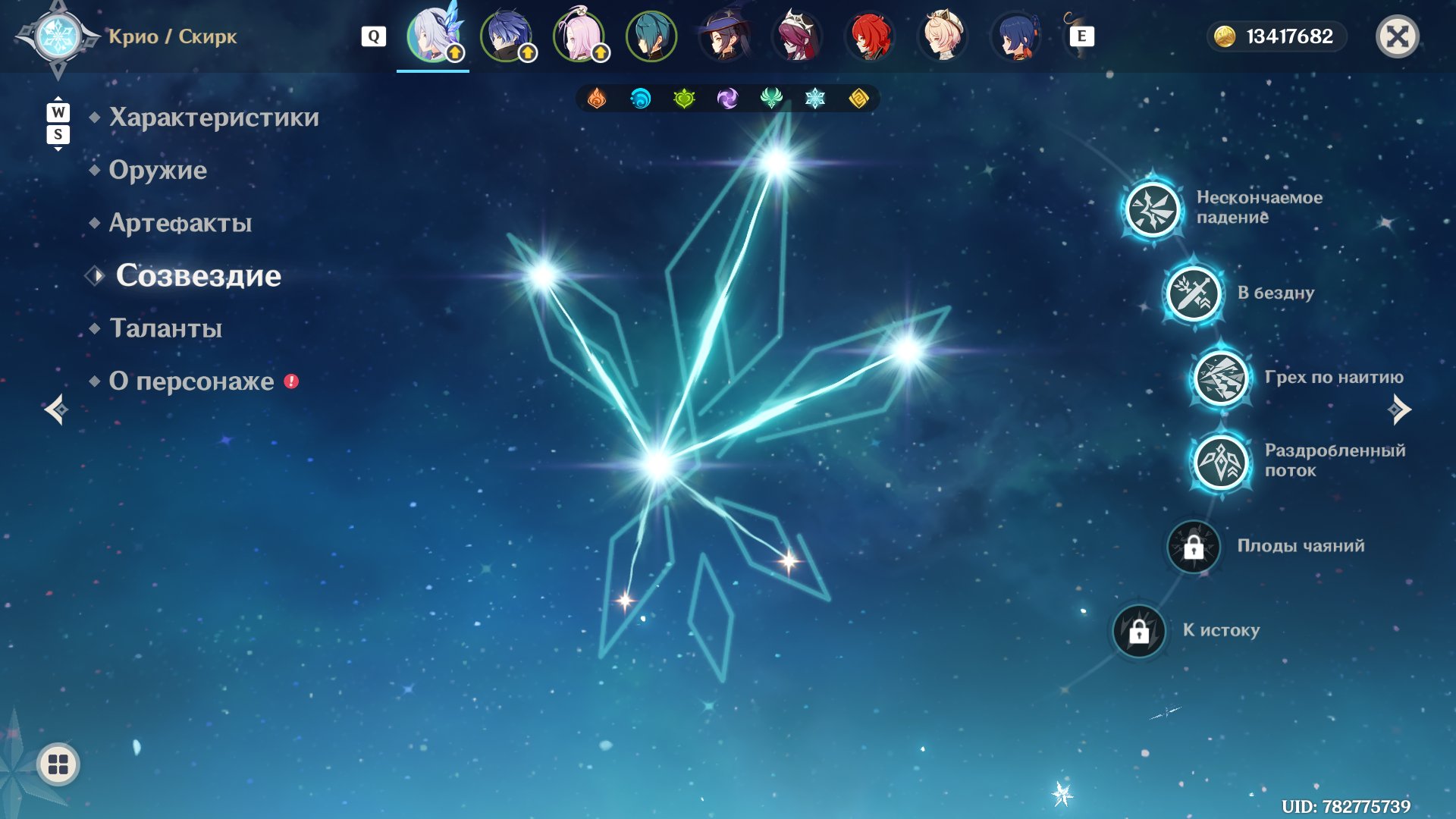Select the dark-blue-haired avatar before the E key
1456x819 pixels.
click(1015, 36)
